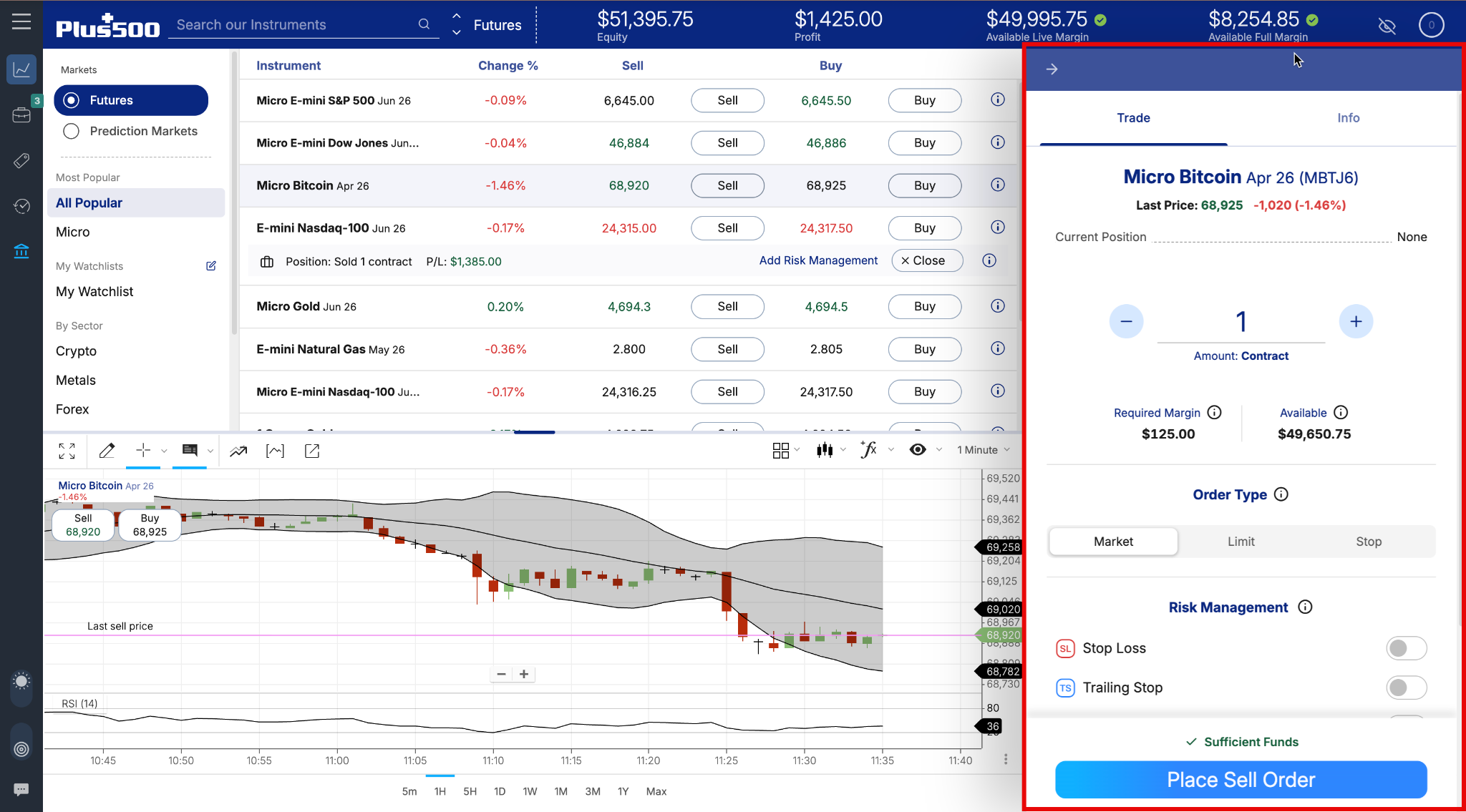Open the trade chart sidebar icon
Image resolution: width=1466 pixels, height=812 pixels.
(21, 69)
